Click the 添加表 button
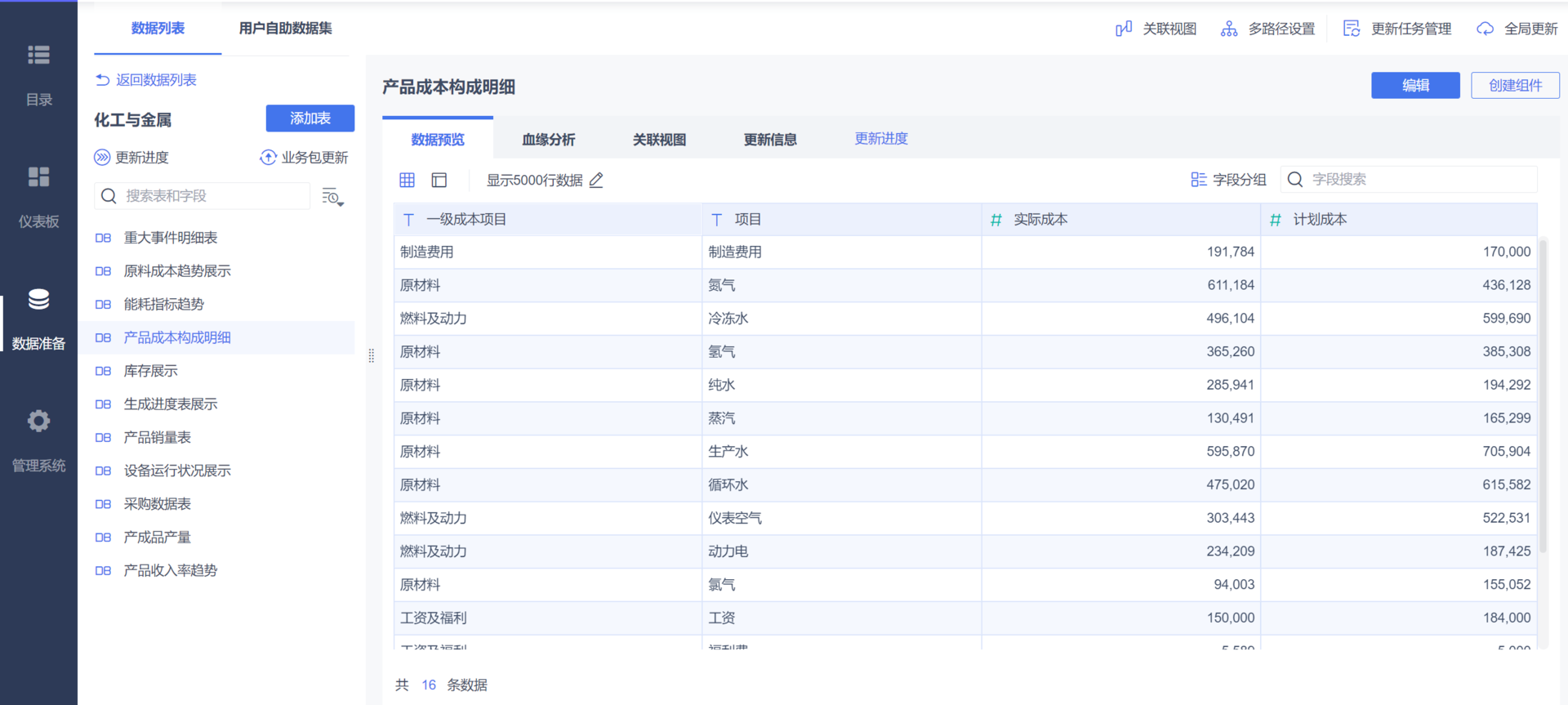 (310, 118)
